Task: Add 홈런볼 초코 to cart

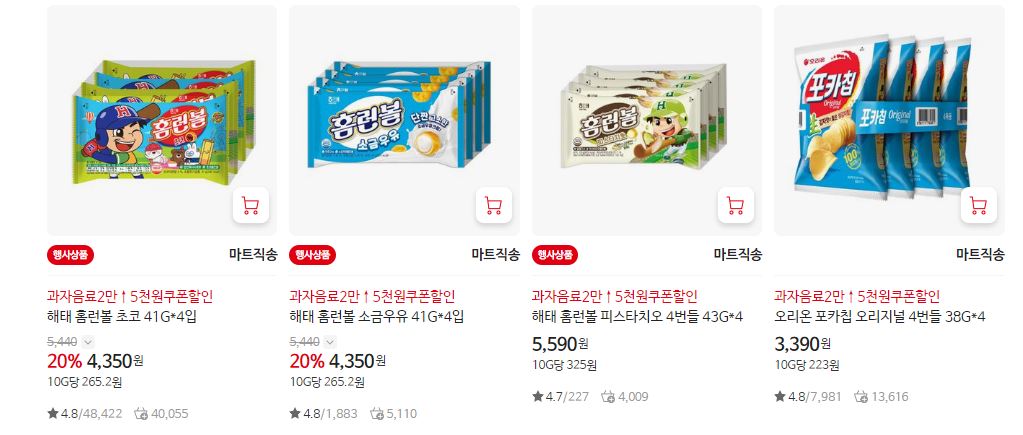Action: [x=251, y=205]
